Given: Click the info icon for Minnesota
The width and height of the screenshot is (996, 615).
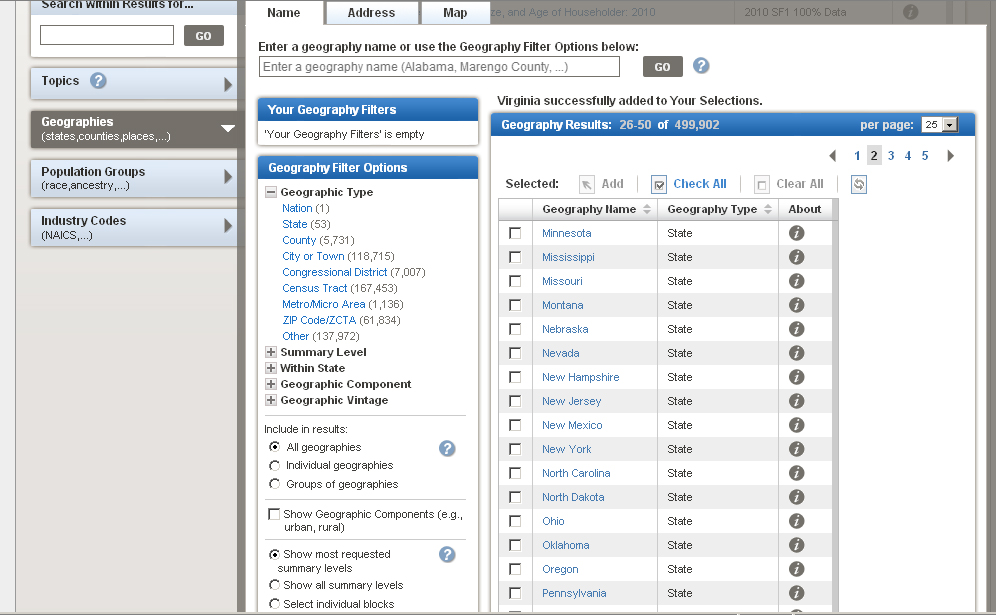Looking at the screenshot, I should (x=796, y=233).
